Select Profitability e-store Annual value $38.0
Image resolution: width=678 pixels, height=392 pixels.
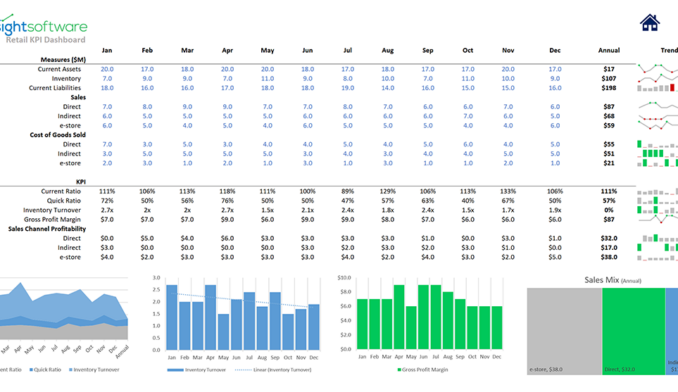click(609, 257)
